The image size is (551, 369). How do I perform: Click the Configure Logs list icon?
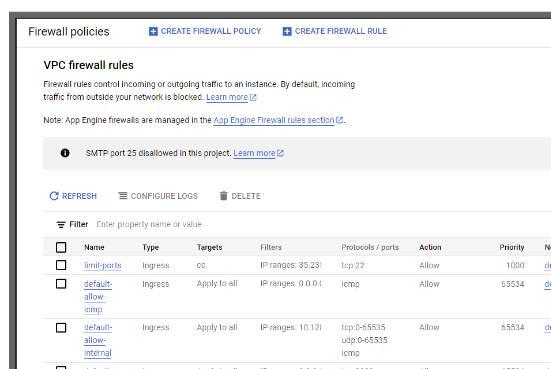123,195
